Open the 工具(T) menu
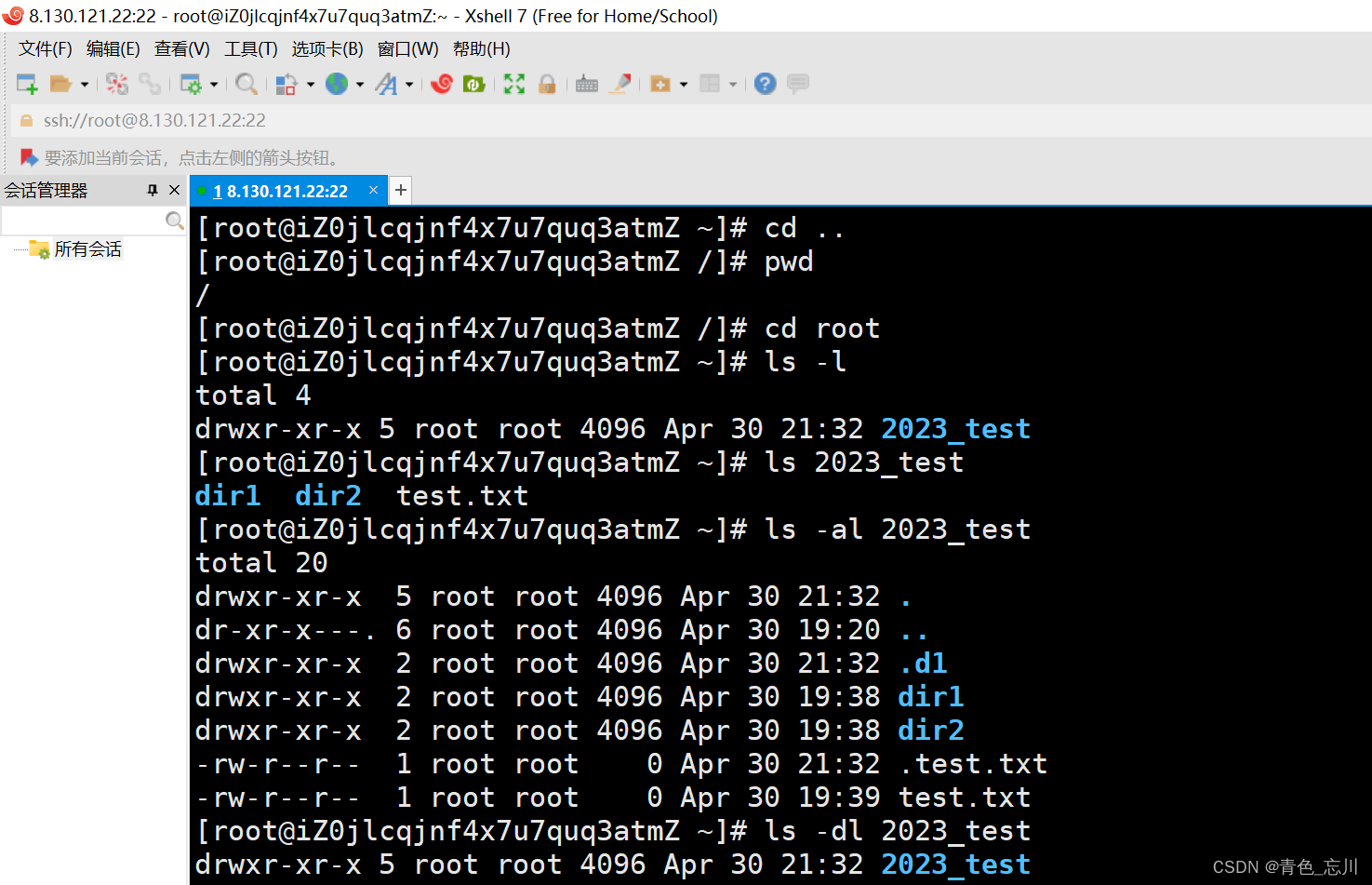1372x885 pixels. point(251,49)
